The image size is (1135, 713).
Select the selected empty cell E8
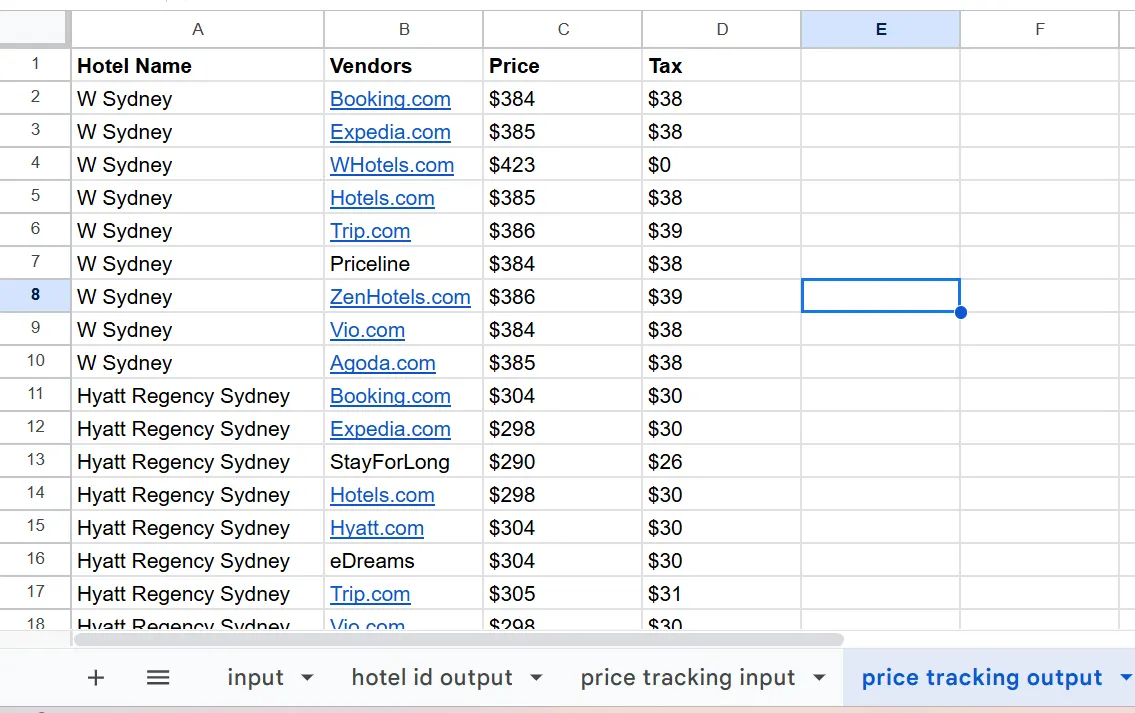coord(881,295)
